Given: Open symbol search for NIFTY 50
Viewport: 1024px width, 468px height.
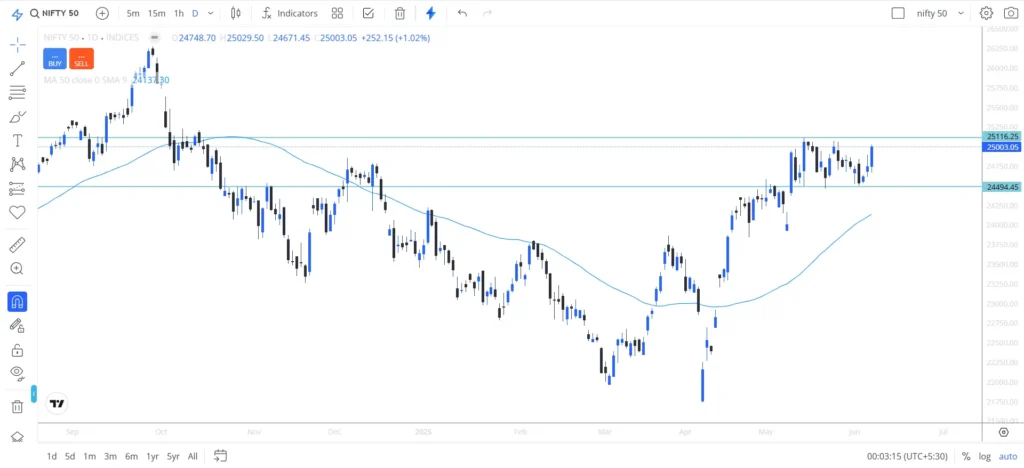Looking at the screenshot, I should [x=54, y=13].
